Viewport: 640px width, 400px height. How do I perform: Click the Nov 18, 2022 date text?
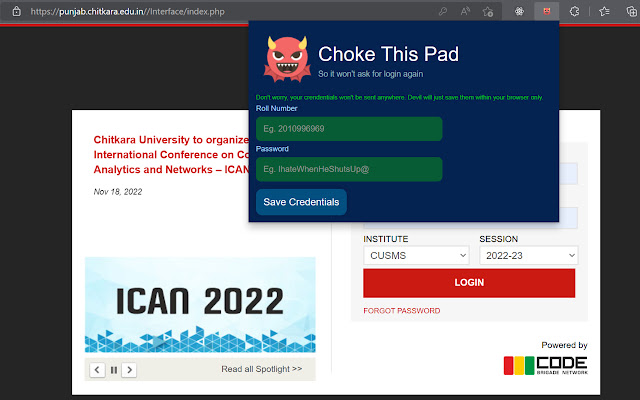click(118, 192)
